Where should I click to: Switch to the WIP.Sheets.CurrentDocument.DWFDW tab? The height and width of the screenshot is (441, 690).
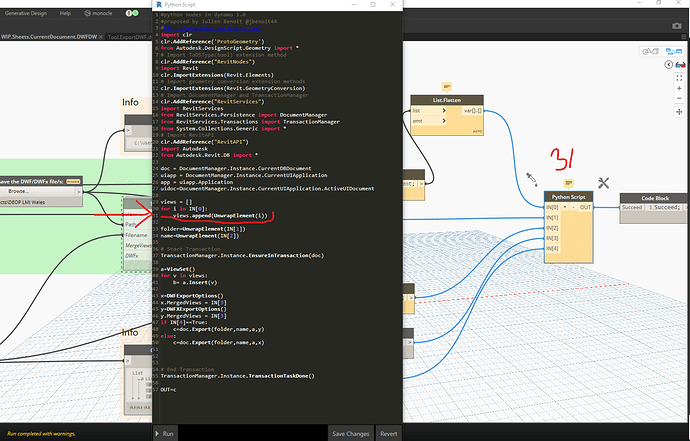(48, 37)
